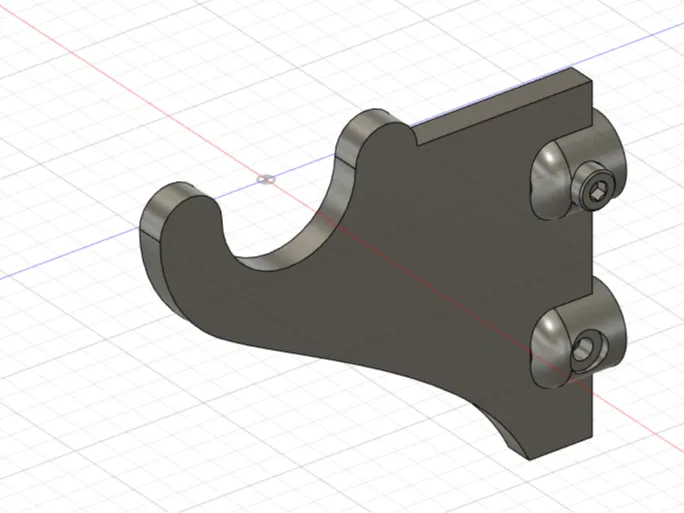Select the origin point marker on the grid

tap(266, 179)
